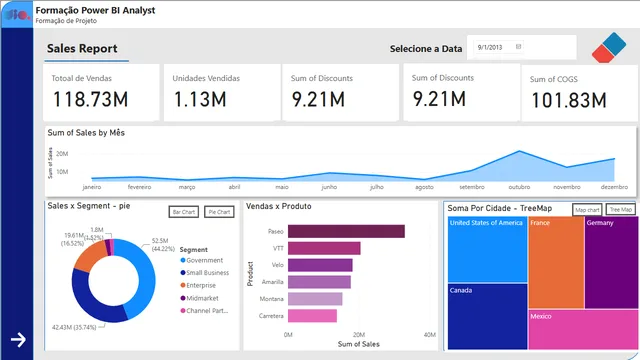Click the Sum of COGS 101.83M card
Screen dimensions: 640x360
pyautogui.click(x=580, y=93)
